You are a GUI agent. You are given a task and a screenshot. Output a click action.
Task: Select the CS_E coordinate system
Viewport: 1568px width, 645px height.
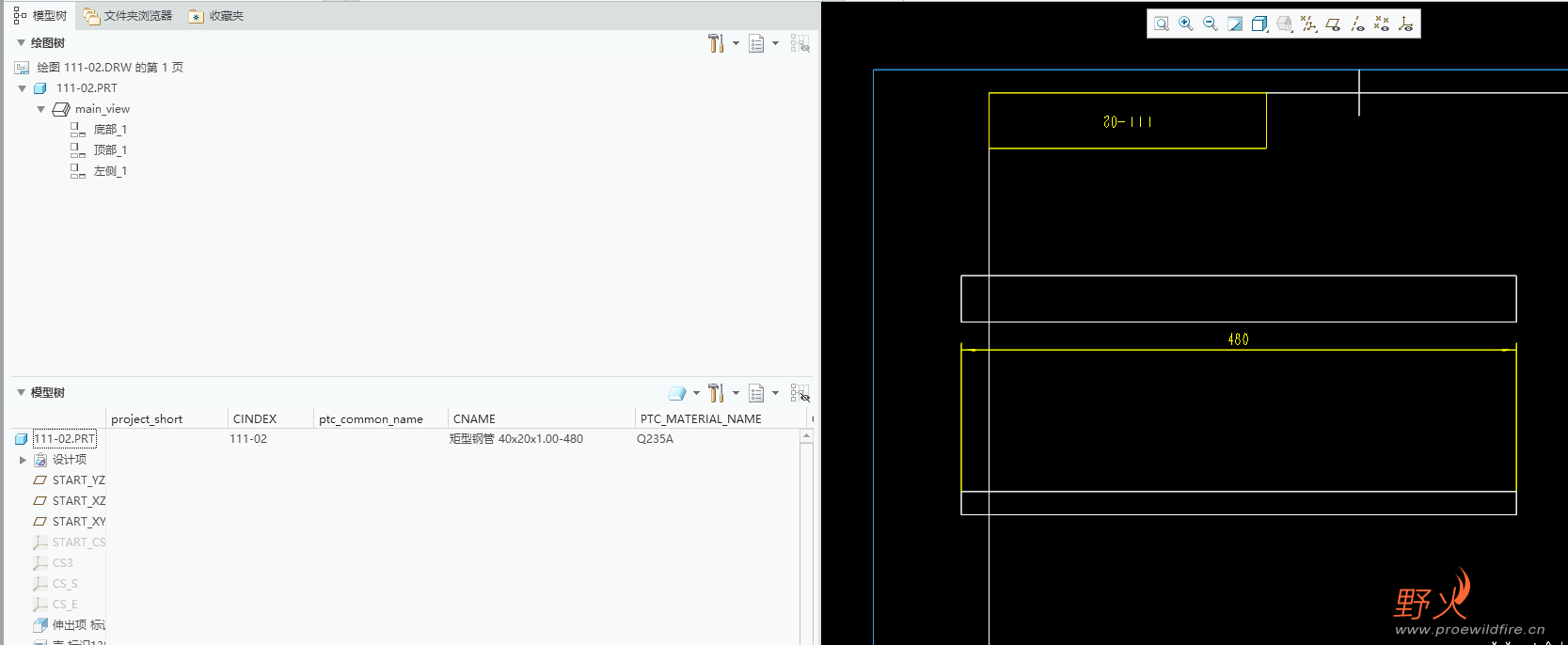pos(55,605)
